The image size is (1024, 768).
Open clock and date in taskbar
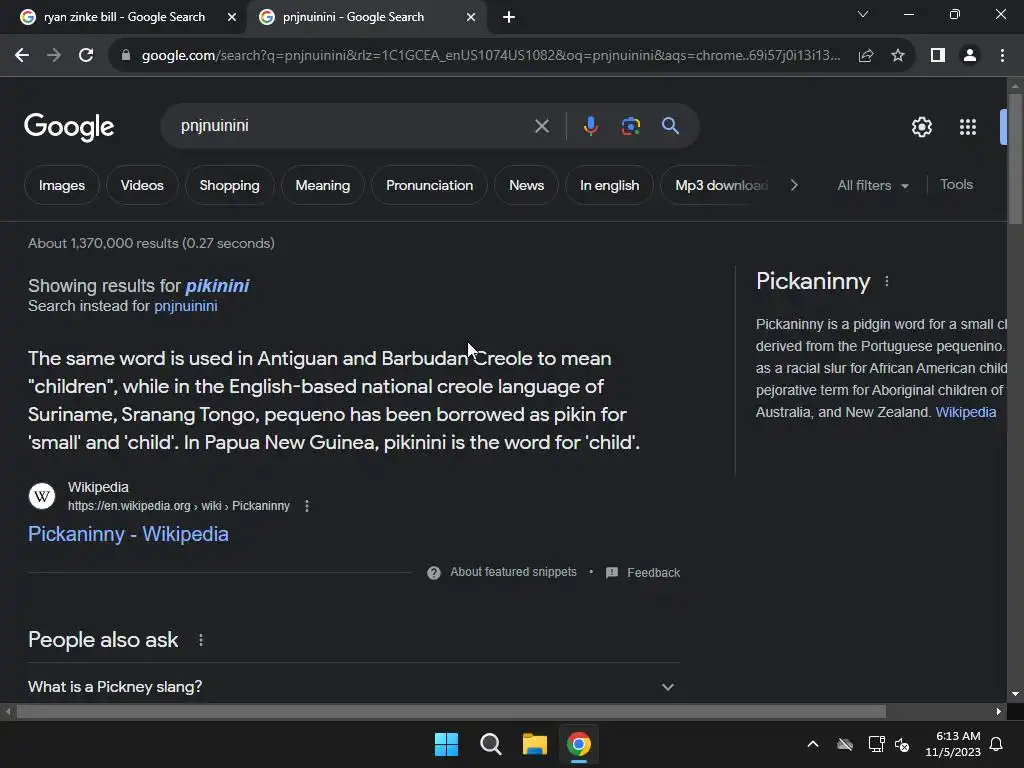(x=952, y=744)
